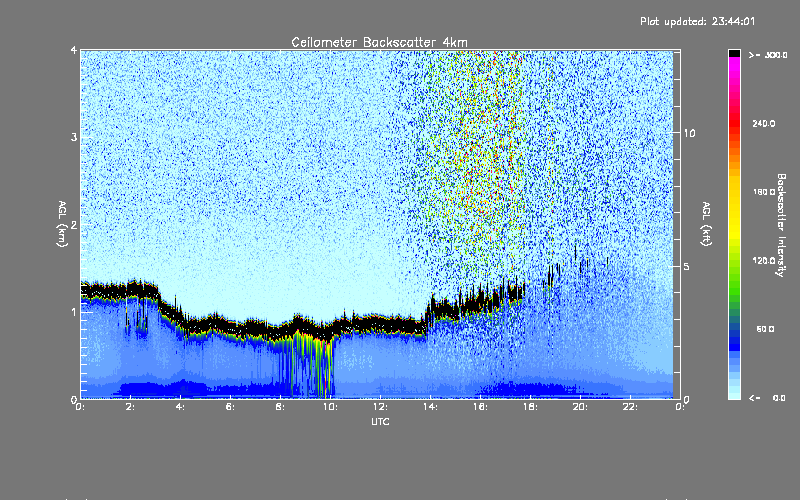Click the 3 km tick label
The height and width of the screenshot is (500, 800).
click(x=74, y=137)
